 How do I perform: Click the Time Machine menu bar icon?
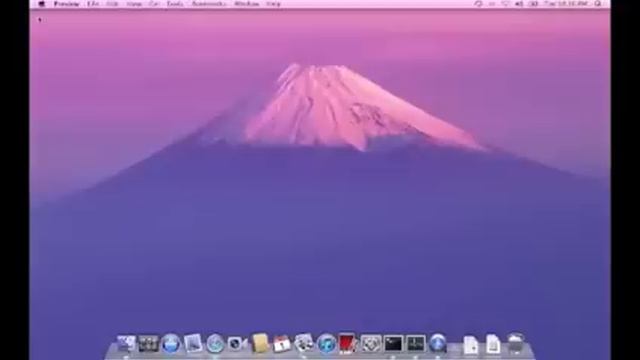point(478,4)
